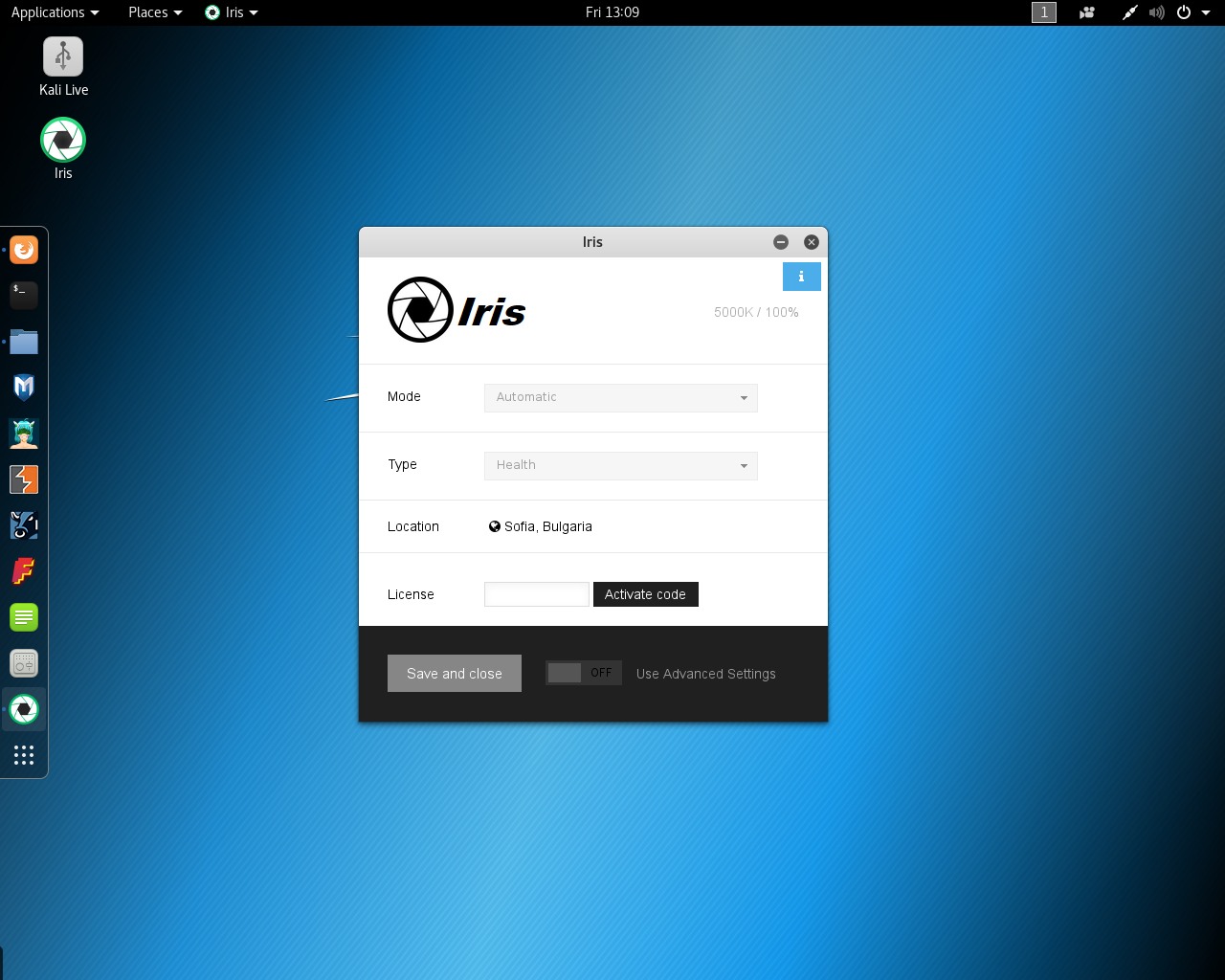Open the blue info button in Iris
1225x980 pixels.
coord(801,277)
